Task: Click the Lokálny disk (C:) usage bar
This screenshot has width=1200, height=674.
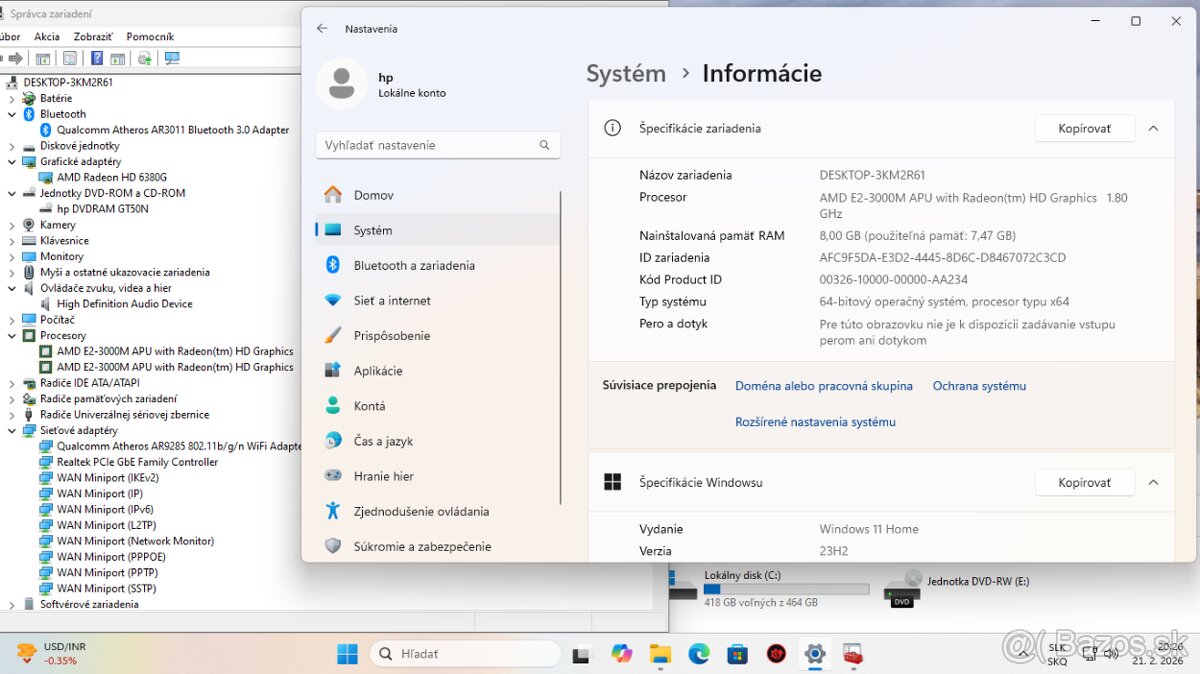Action: coord(787,590)
